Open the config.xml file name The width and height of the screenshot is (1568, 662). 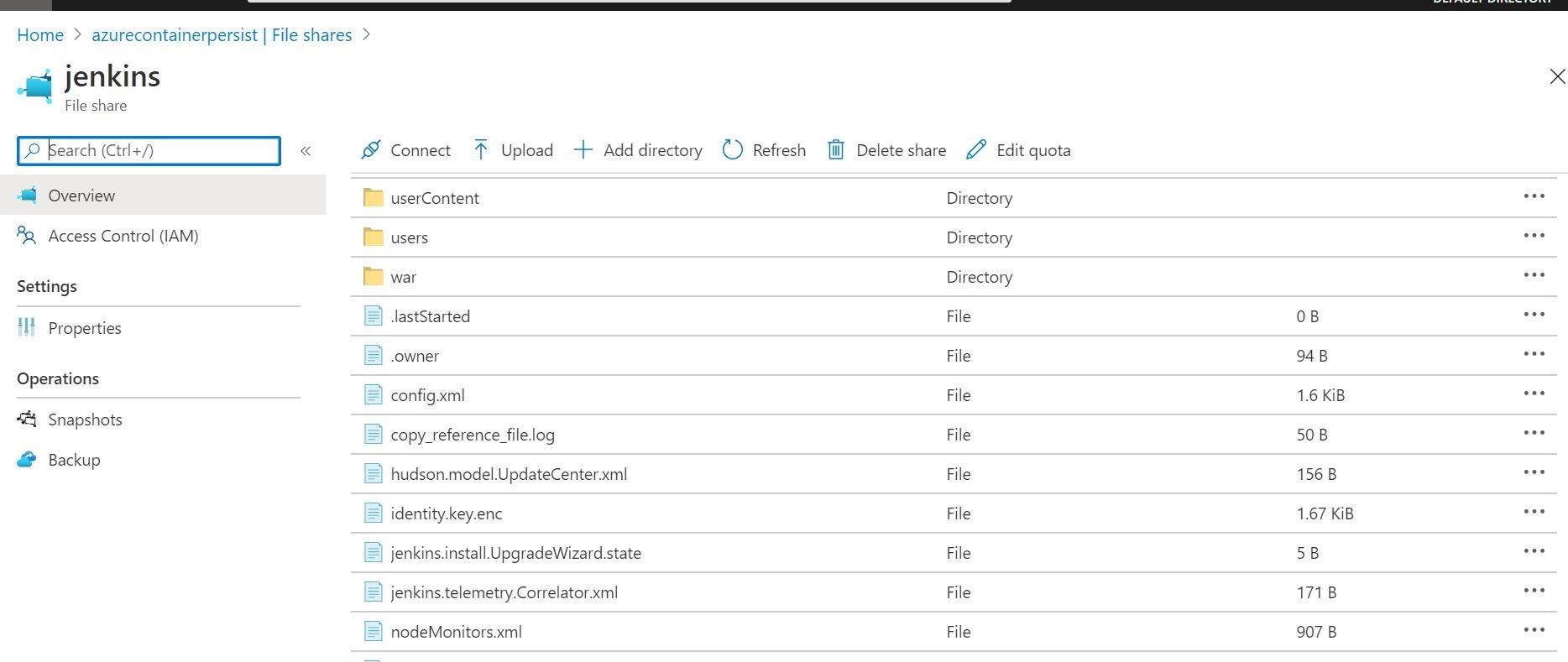[427, 395]
